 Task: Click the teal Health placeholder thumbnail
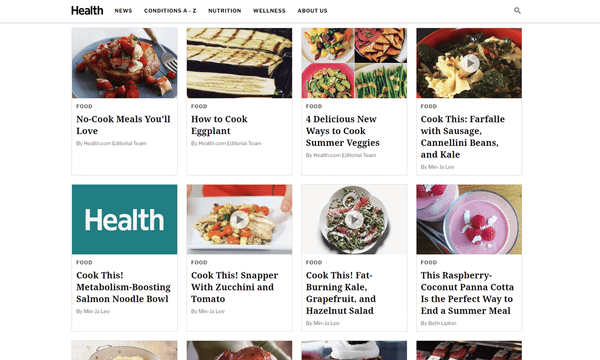(x=124, y=219)
